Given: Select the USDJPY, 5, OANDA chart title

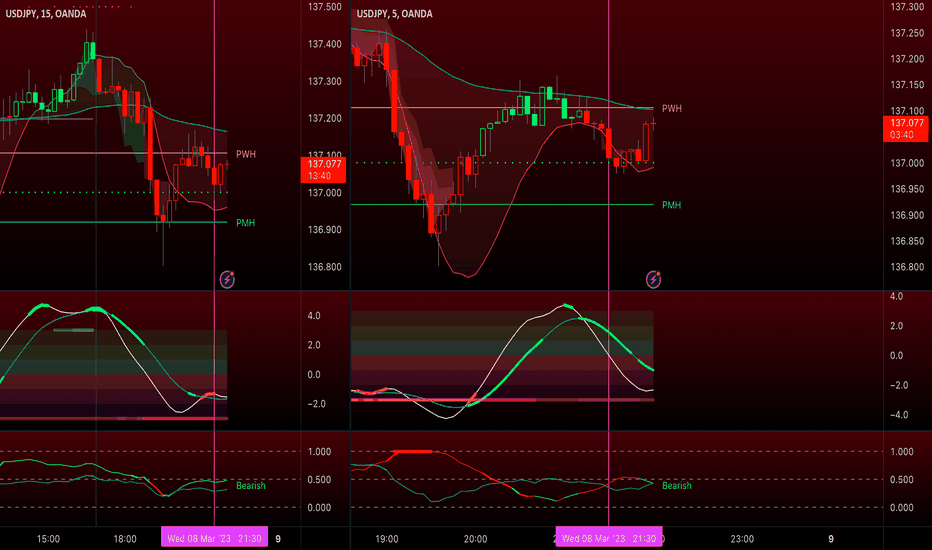Looking at the screenshot, I should (x=394, y=13).
